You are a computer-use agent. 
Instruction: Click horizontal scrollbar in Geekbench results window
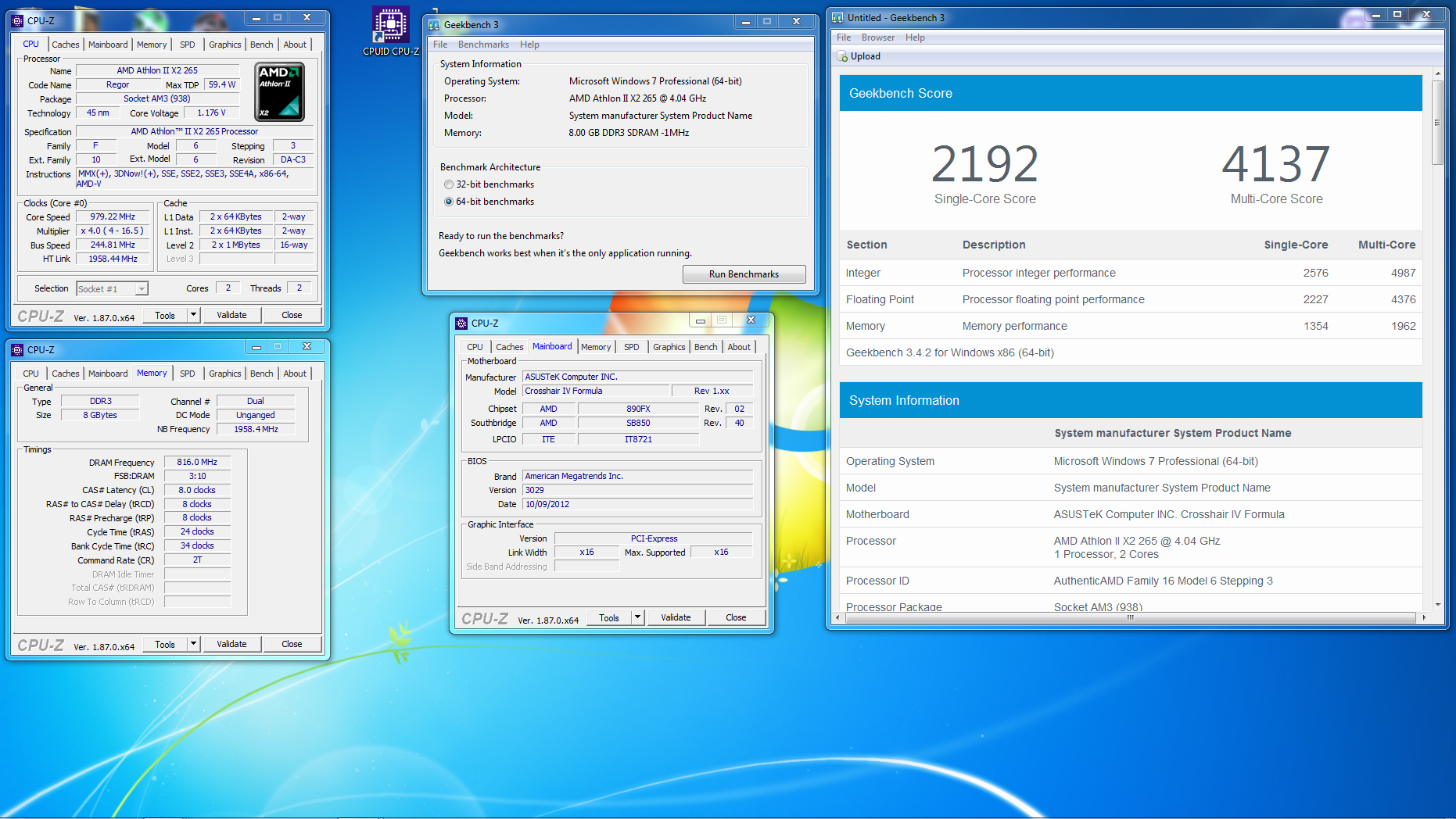click(x=1130, y=617)
